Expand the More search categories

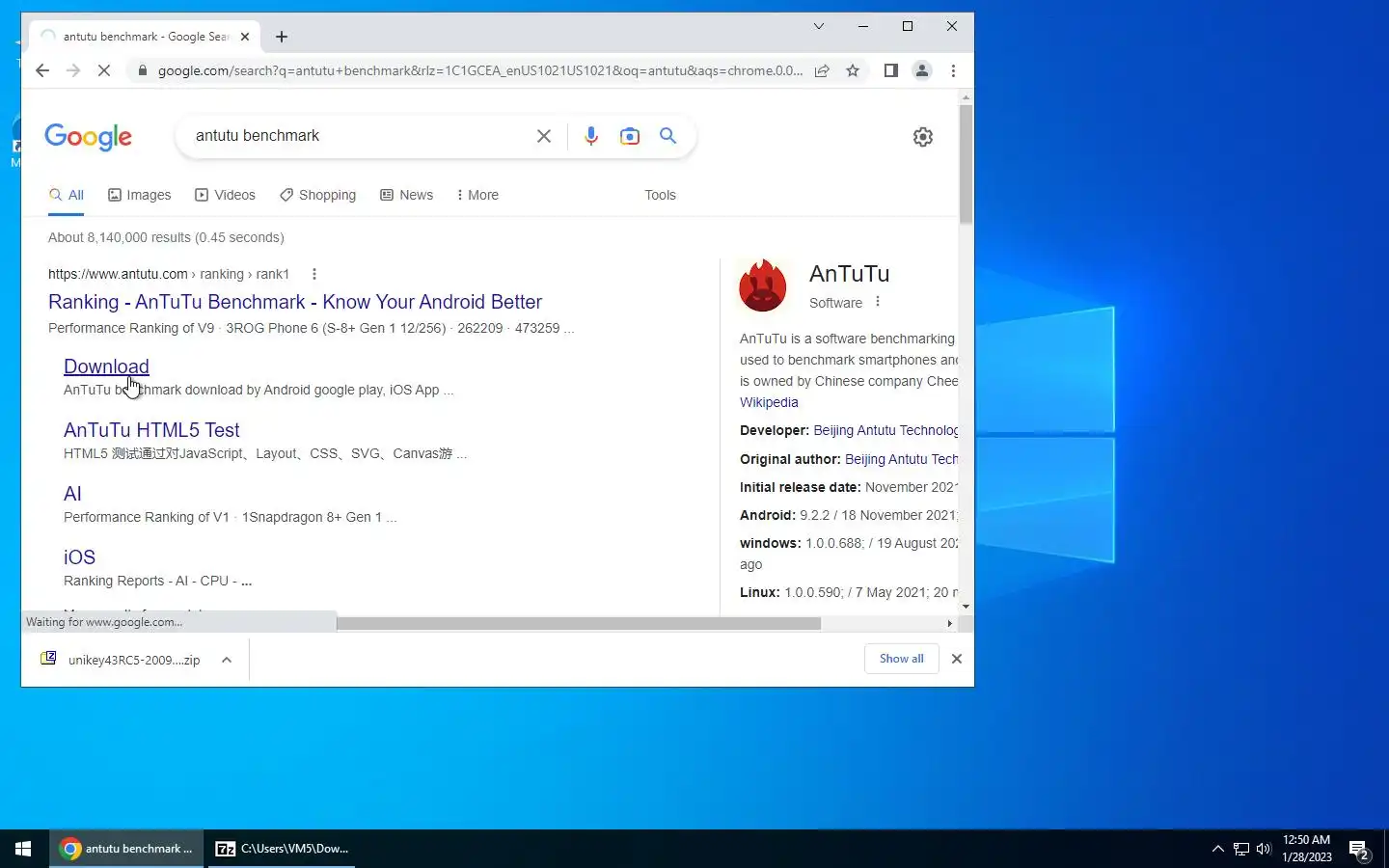click(x=478, y=195)
